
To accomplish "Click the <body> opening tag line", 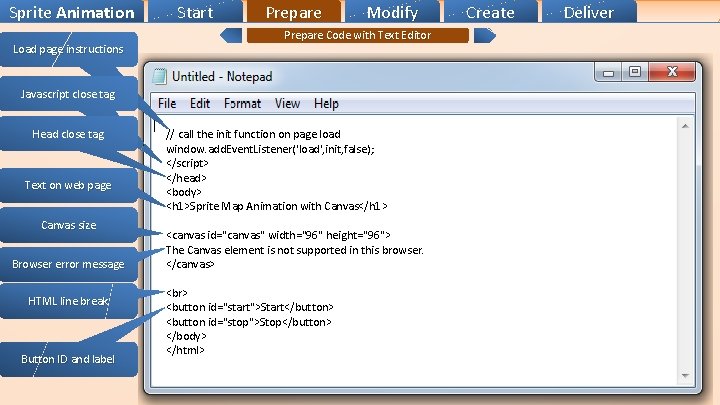I will tap(184, 192).
